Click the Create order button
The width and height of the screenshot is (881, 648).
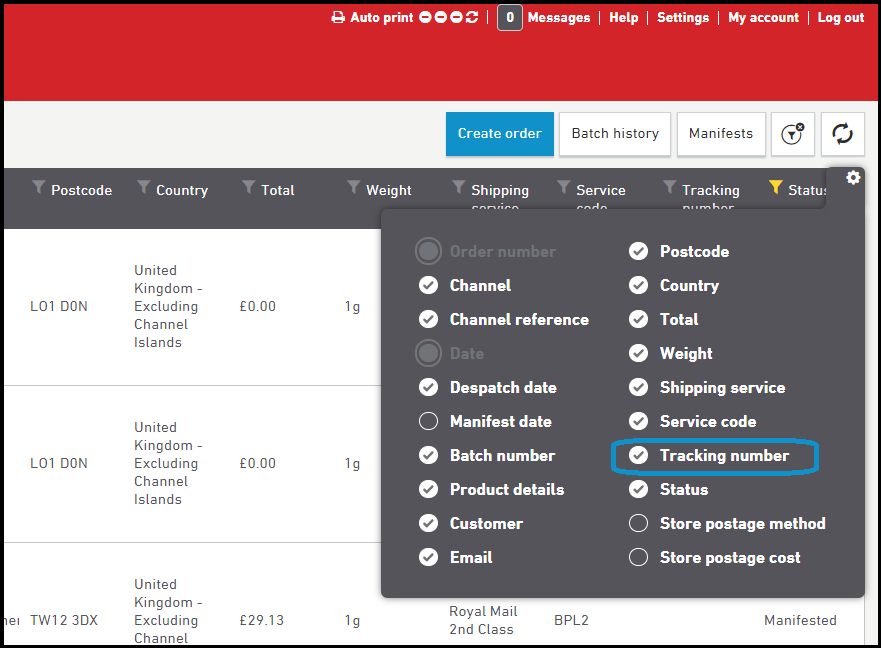point(499,134)
